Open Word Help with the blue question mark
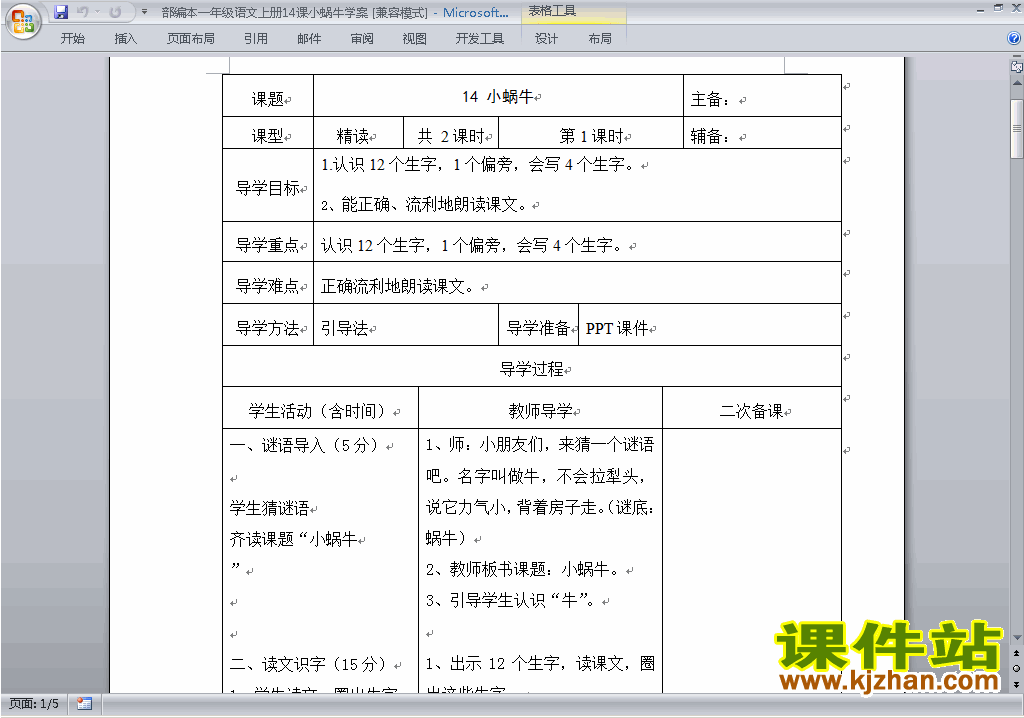This screenshot has width=1024, height=718. coord(1014,39)
